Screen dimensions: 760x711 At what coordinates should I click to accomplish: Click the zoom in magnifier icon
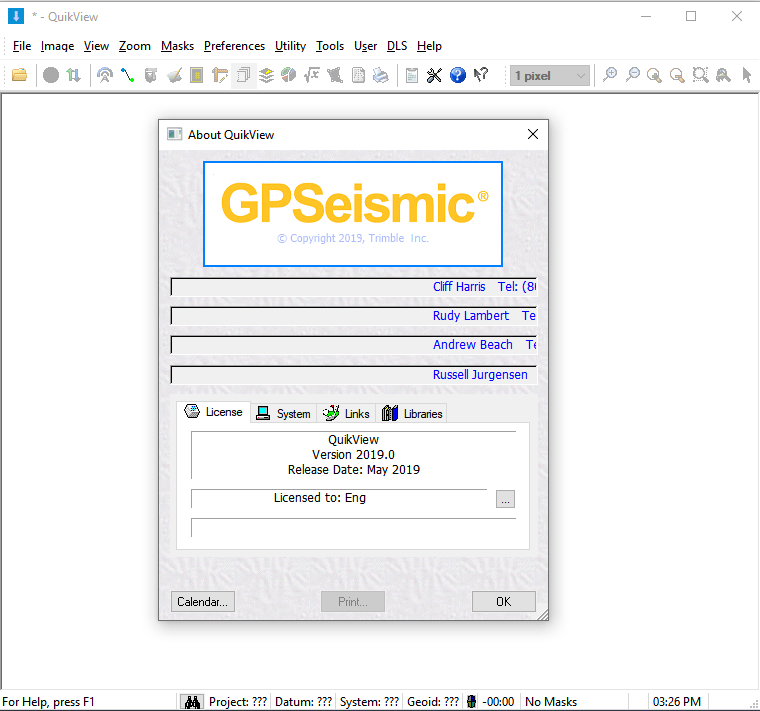point(610,75)
